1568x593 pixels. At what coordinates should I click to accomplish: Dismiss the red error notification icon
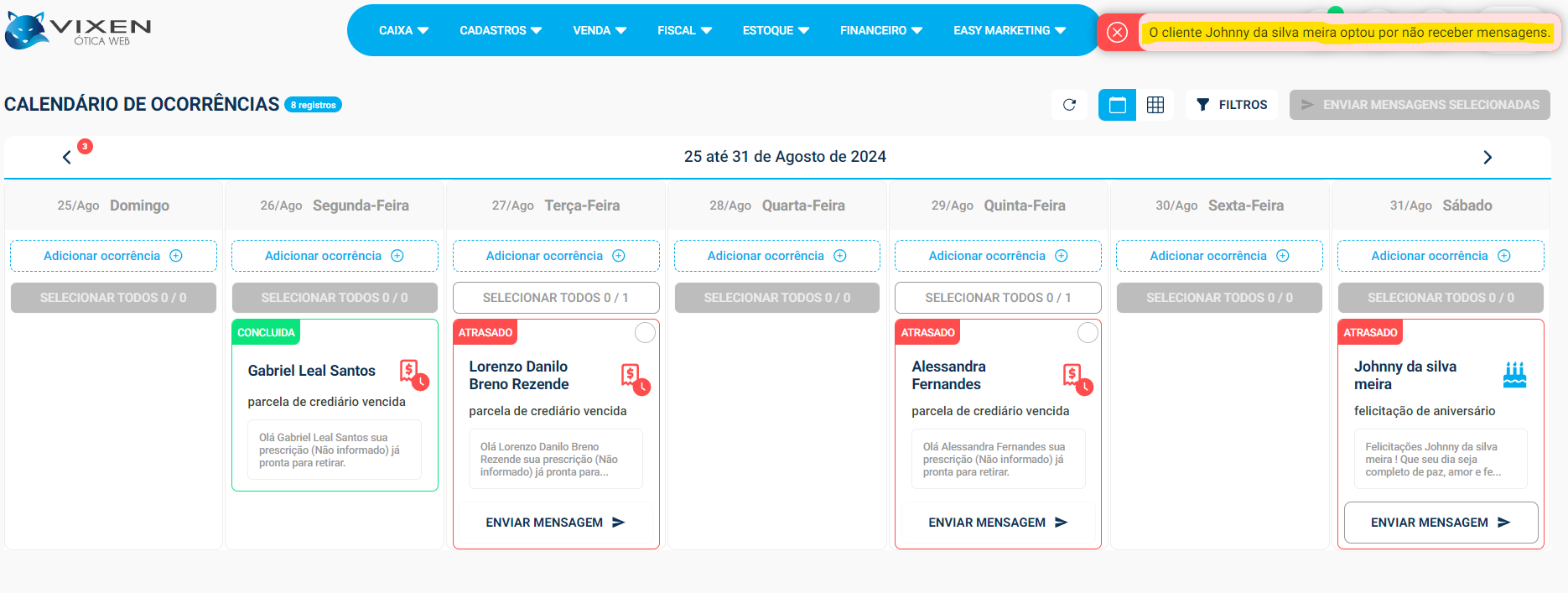1117,33
